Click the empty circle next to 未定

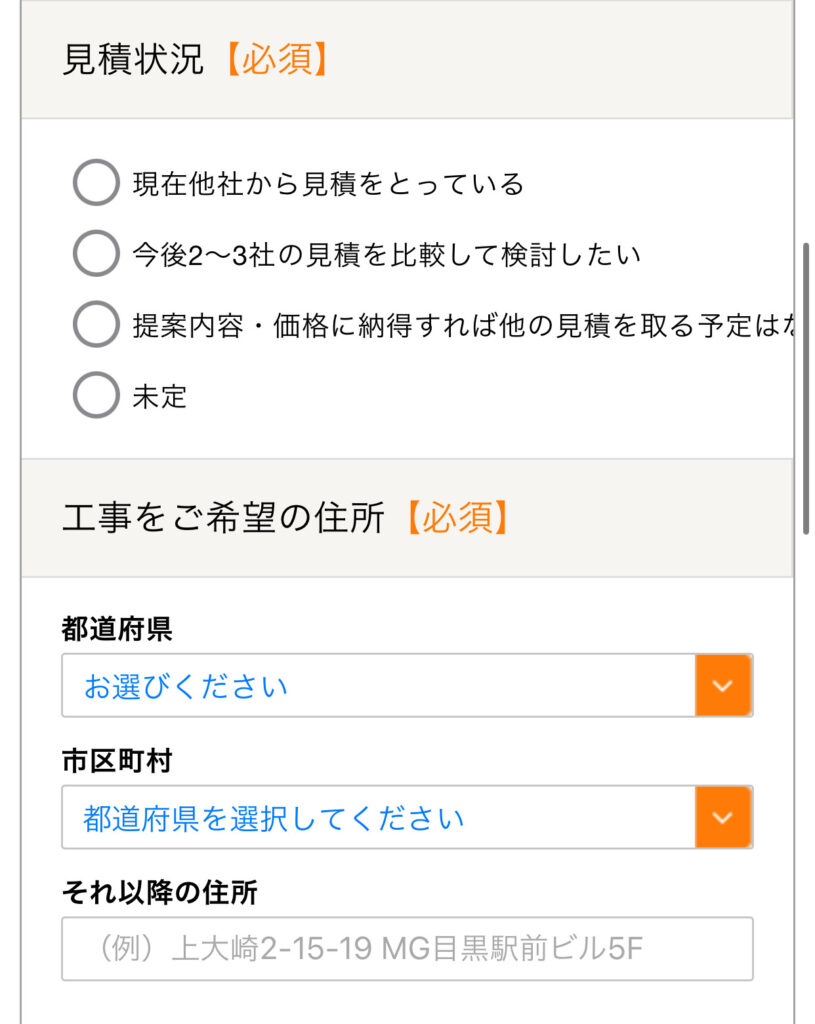tap(96, 397)
